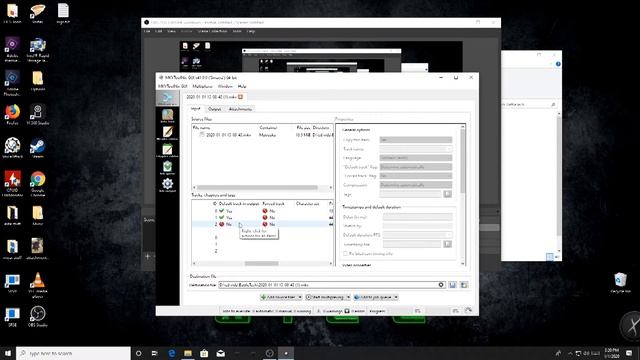Open the Header editor in sidebar
The height and width of the screenshot is (360, 640).
[x=167, y=133]
